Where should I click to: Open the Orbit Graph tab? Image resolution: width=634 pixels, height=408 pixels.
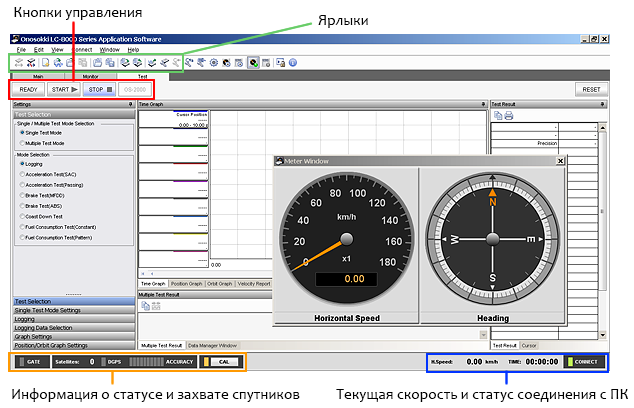pyautogui.click(x=220, y=284)
